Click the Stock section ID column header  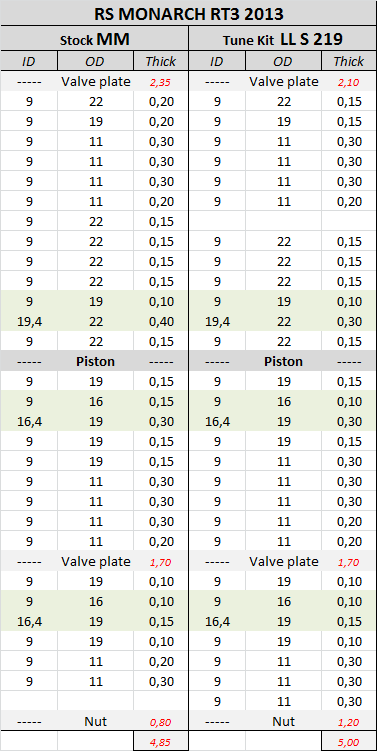point(29,61)
